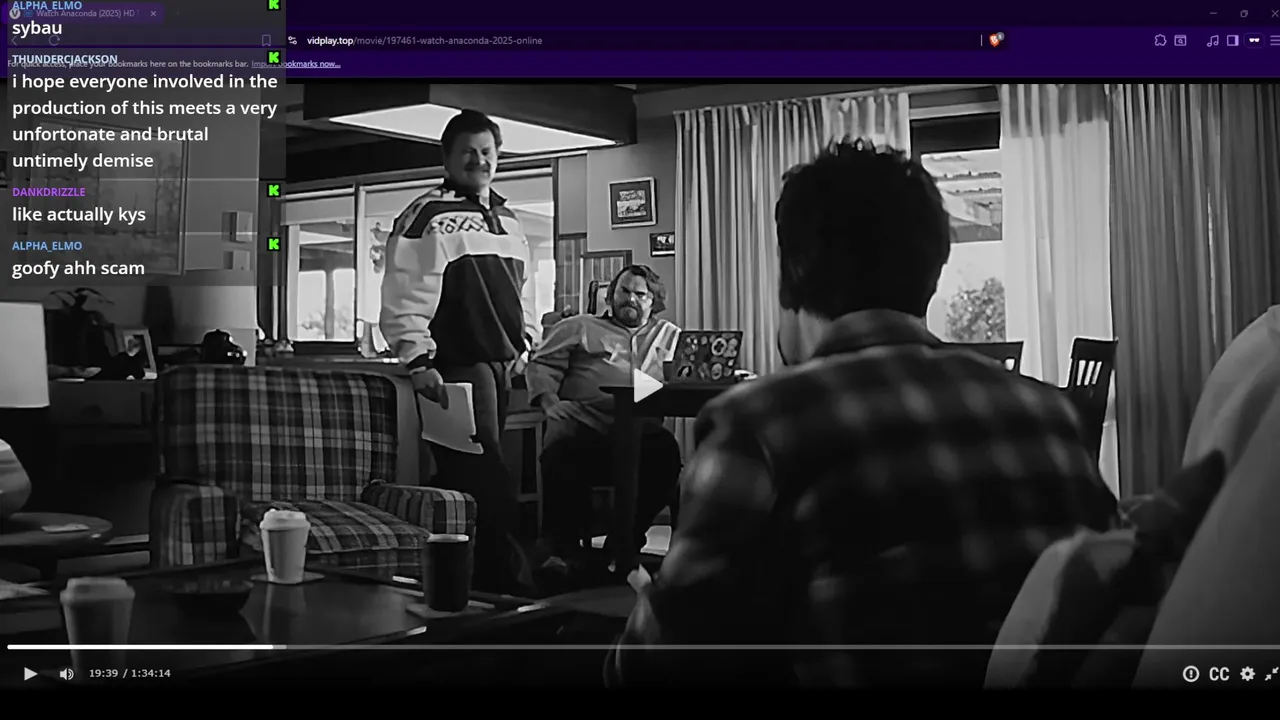Maximize the browser window

coord(1244,13)
